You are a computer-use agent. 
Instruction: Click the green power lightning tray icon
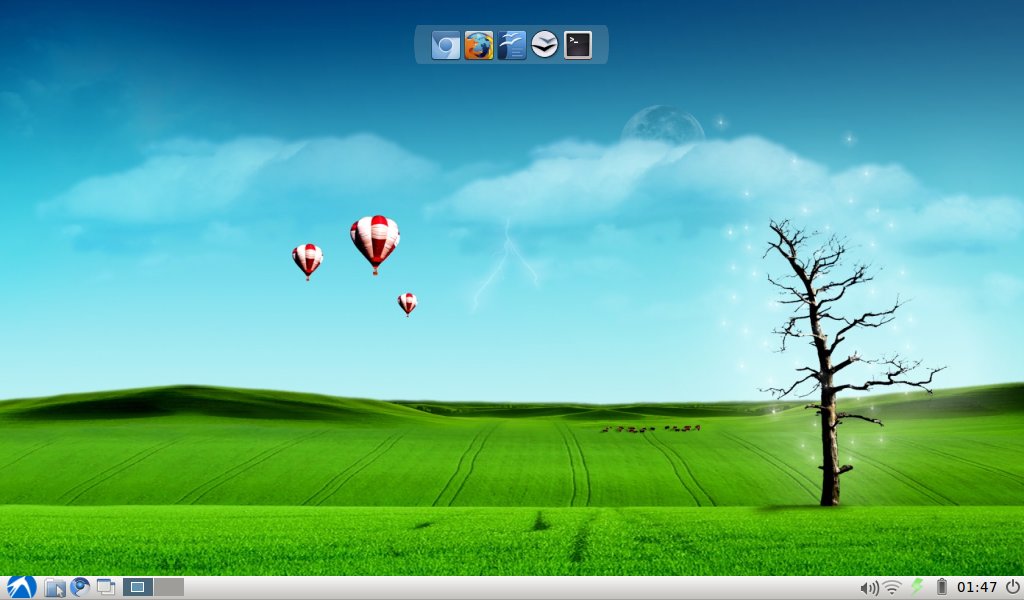pyautogui.click(x=918, y=587)
